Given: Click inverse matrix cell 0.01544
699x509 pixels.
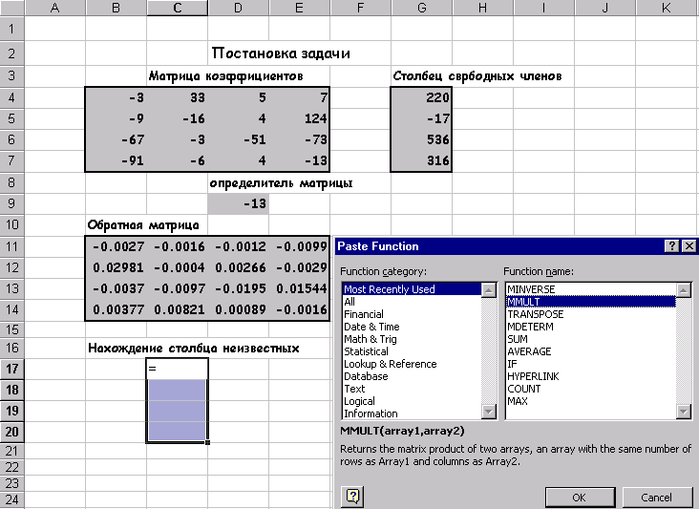Looking at the screenshot, I should point(299,288).
